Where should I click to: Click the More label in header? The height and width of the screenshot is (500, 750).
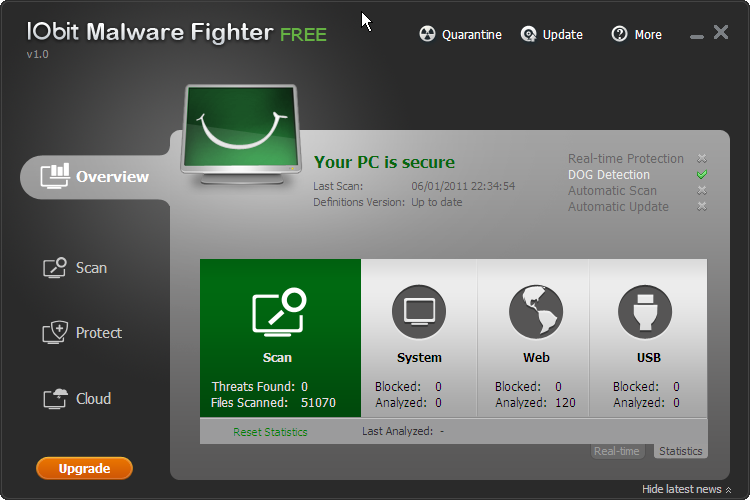[x=648, y=34]
